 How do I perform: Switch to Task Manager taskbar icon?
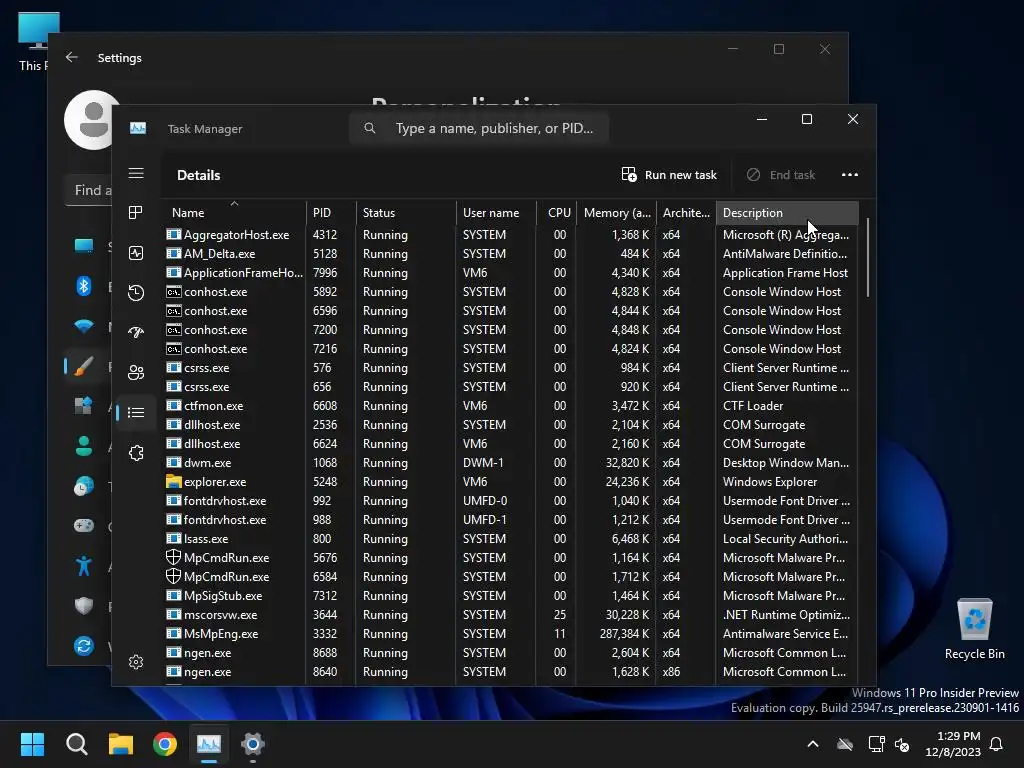209,744
